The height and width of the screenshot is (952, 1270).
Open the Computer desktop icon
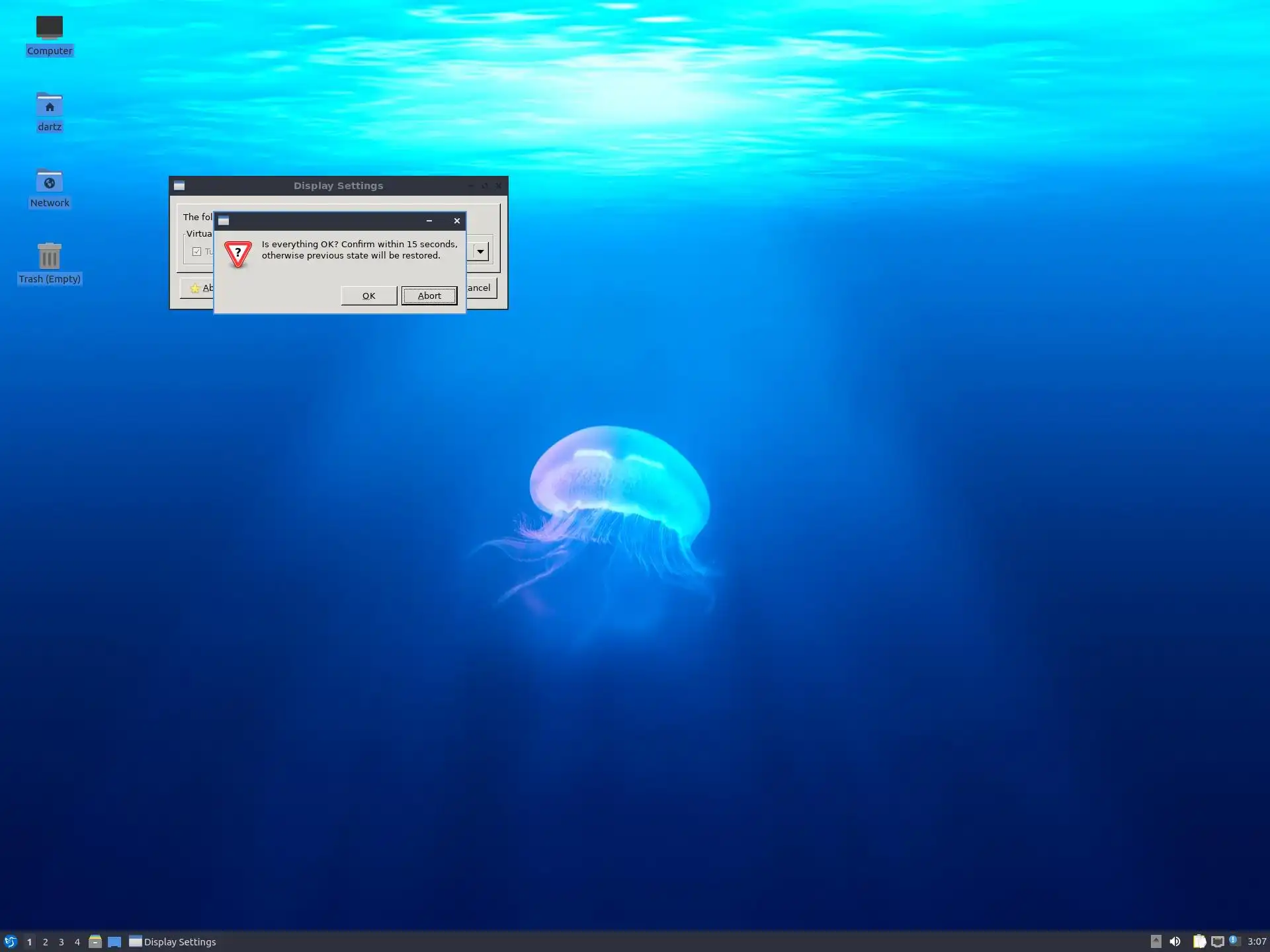point(49,28)
